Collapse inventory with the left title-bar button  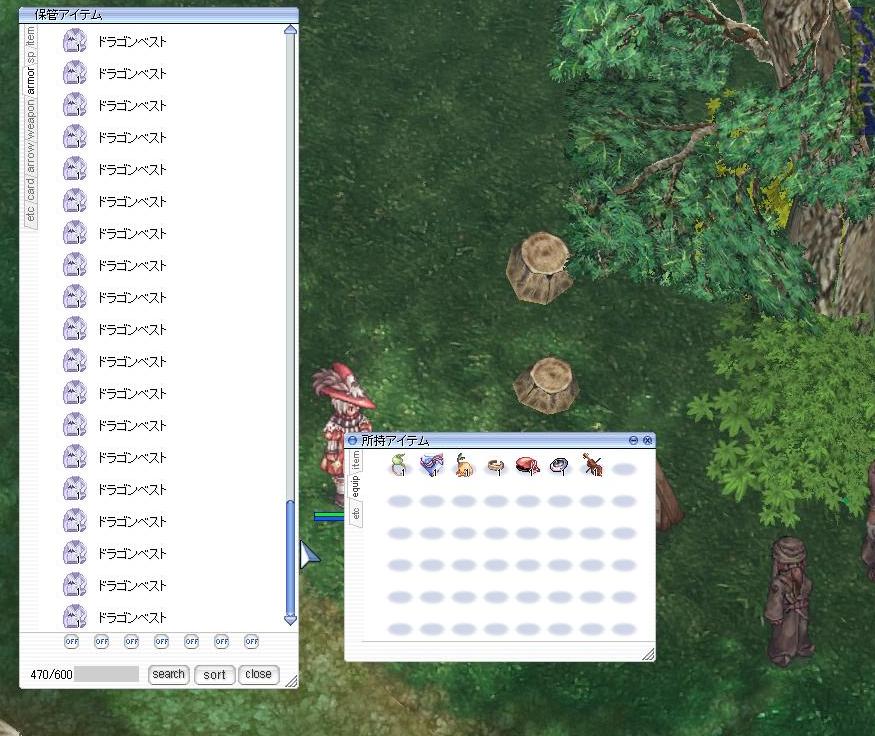click(x=353, y=440)
